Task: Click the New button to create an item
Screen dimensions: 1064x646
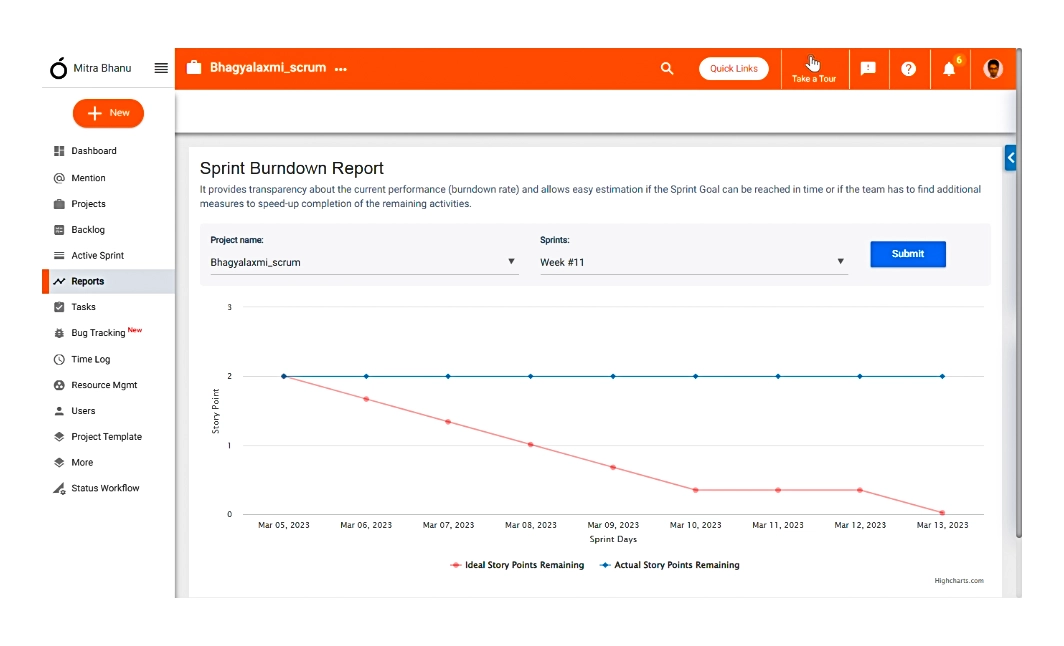Action: [x=107, y=113]
